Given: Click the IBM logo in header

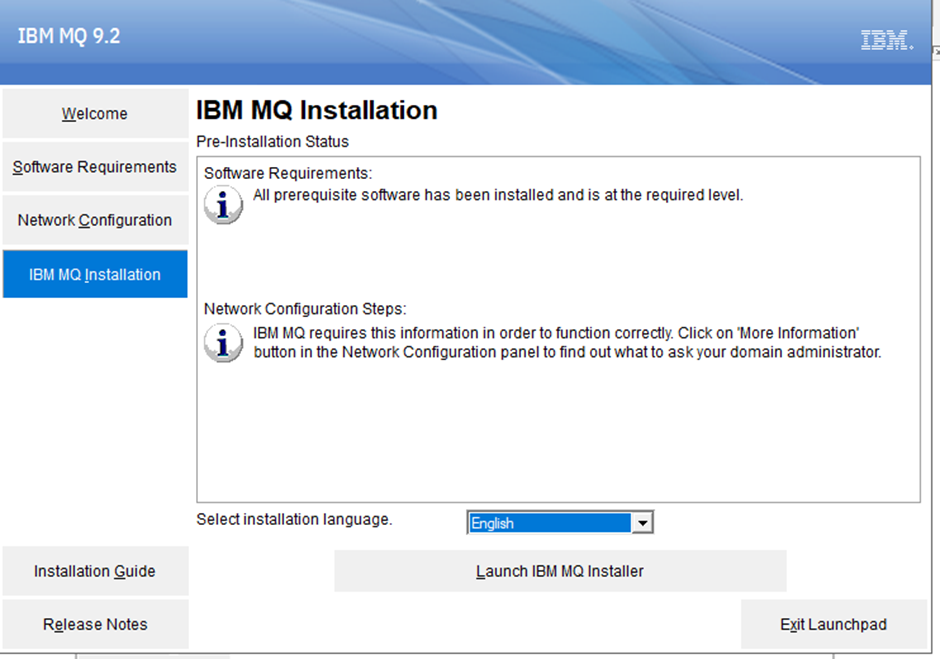Looking at the screenshot, I should (887, 40).
